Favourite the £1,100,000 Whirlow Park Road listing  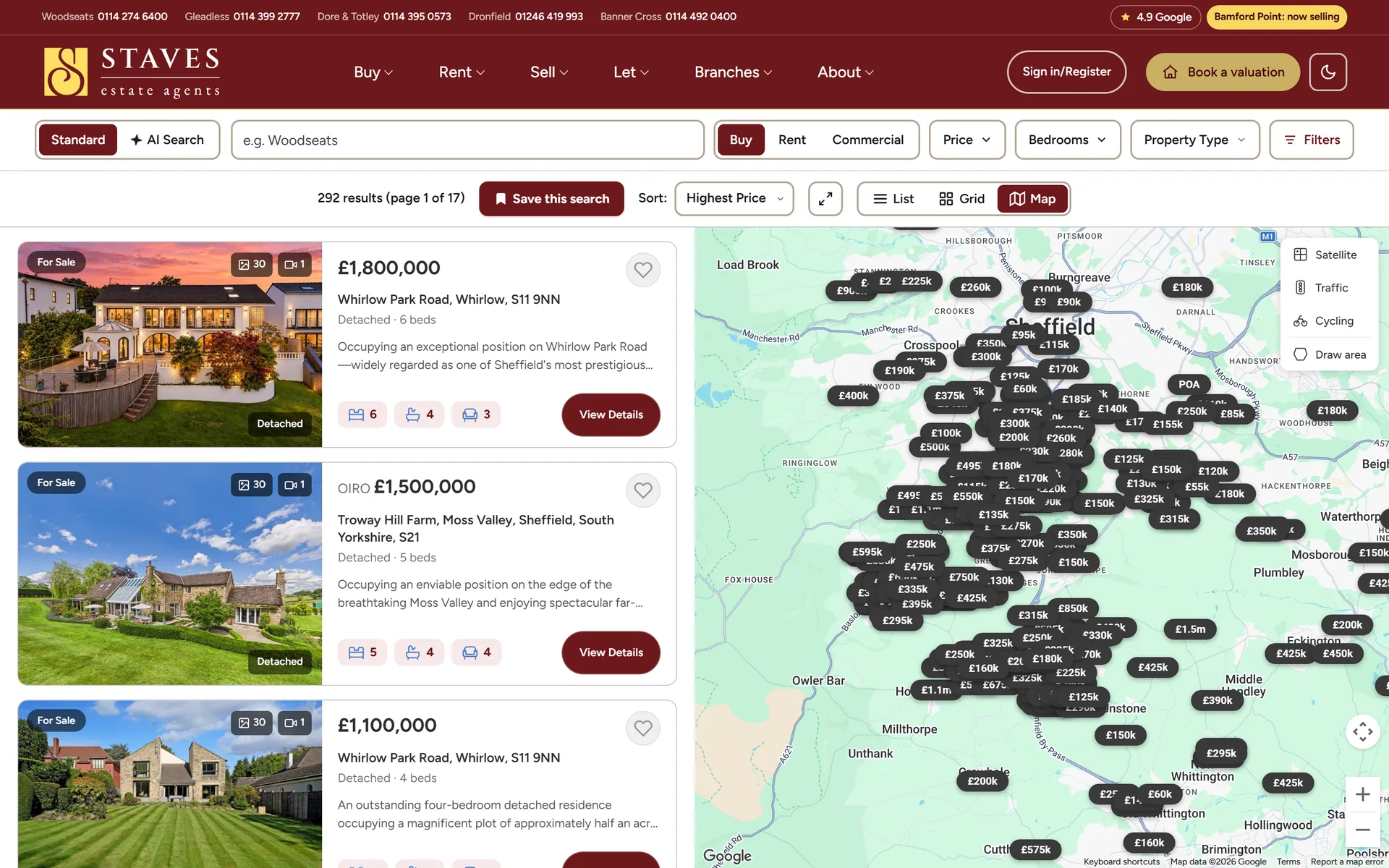point(642,728)
